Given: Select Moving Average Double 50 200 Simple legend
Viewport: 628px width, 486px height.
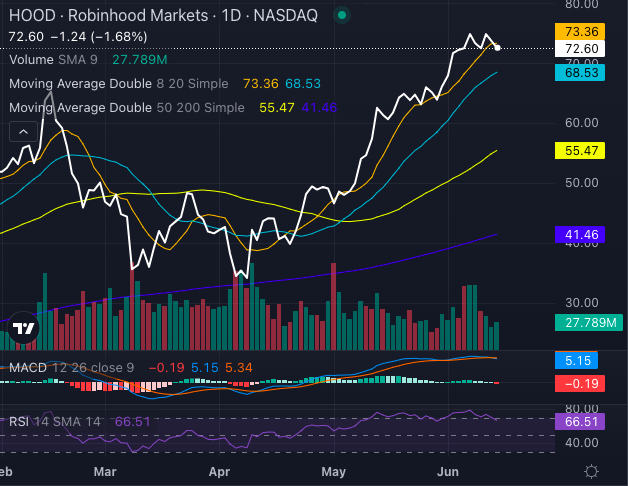Looking at the screenshot, I should (127, 107).
